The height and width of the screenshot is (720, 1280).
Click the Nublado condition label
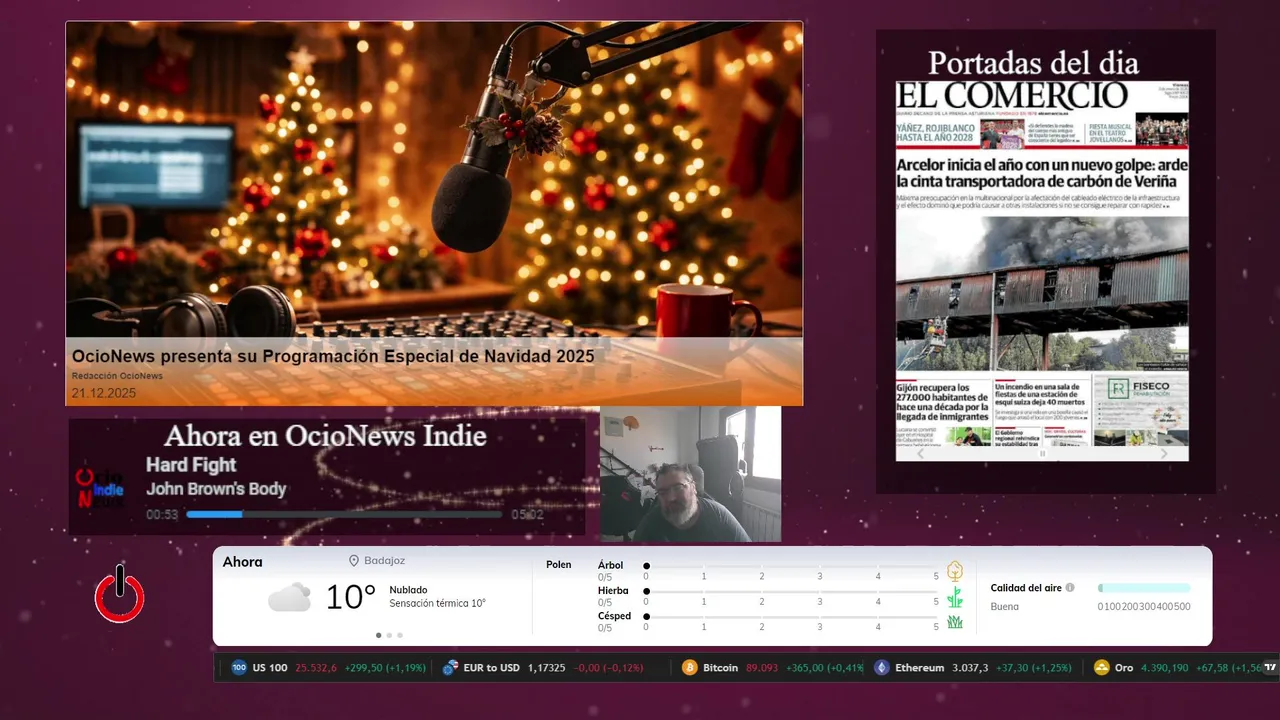408,590
